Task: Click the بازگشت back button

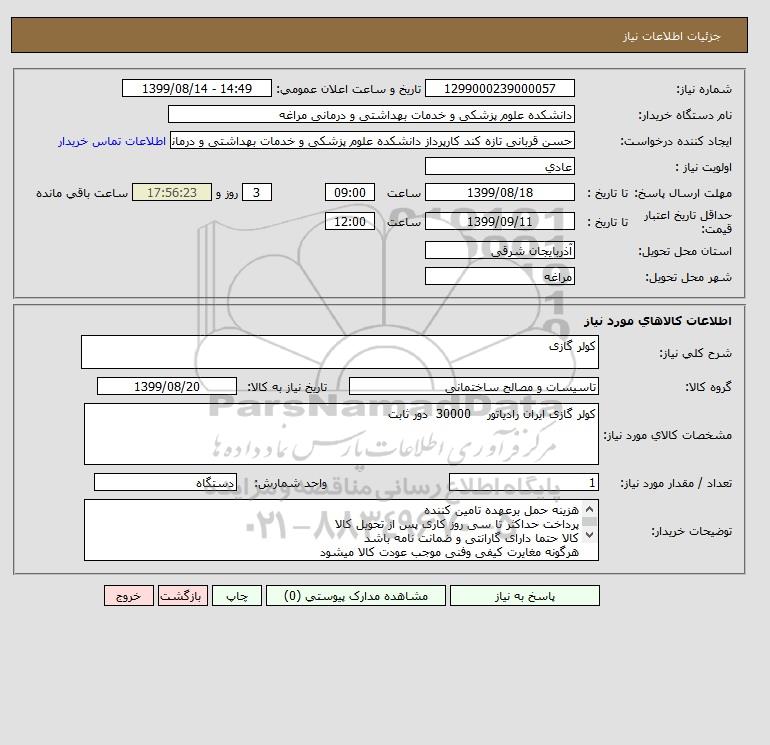Action: point(183,596)
